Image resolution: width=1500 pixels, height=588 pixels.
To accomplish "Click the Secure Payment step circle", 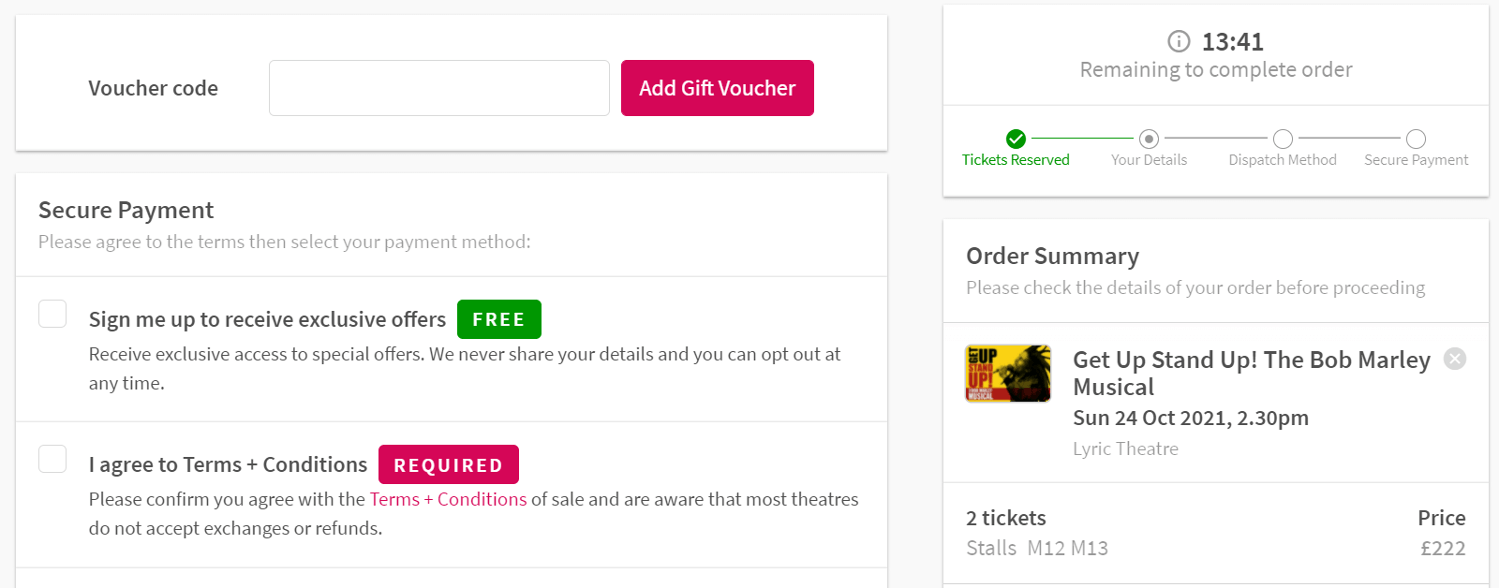I will tap(1416, 139).
